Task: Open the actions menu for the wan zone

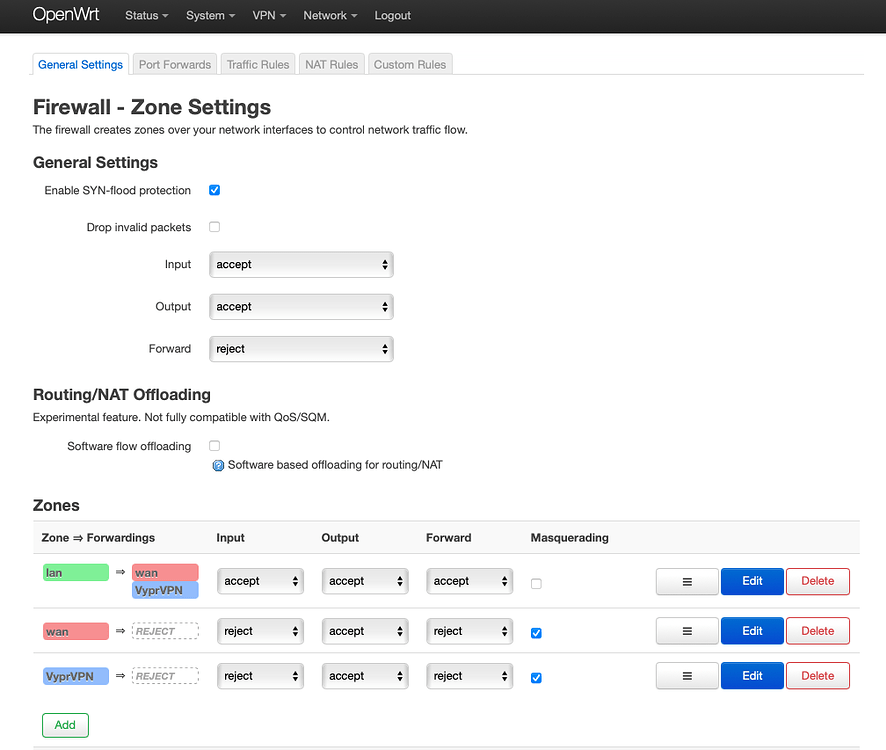Action: pyautogui.click(x=686, y=630)
